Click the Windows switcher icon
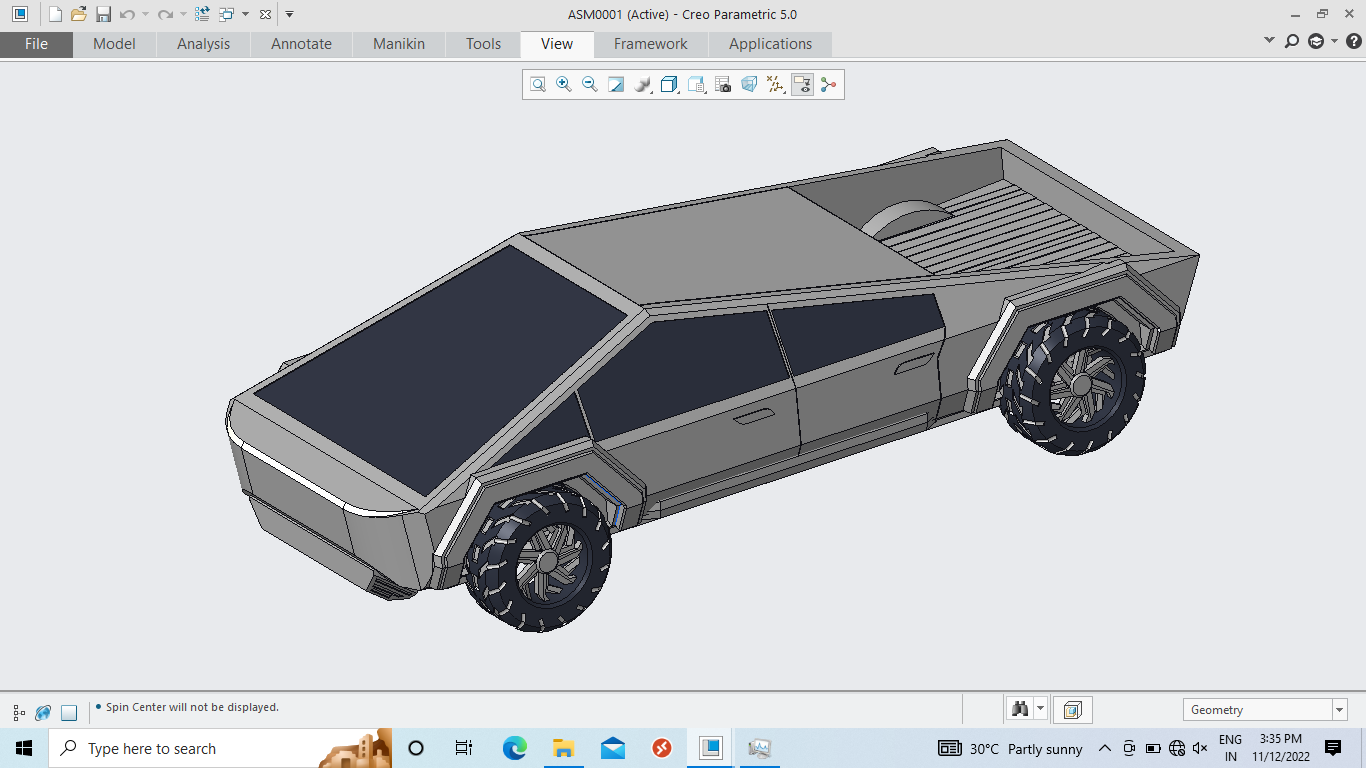The height and width of the screenshot is (768, 1366). coord(227,14)
